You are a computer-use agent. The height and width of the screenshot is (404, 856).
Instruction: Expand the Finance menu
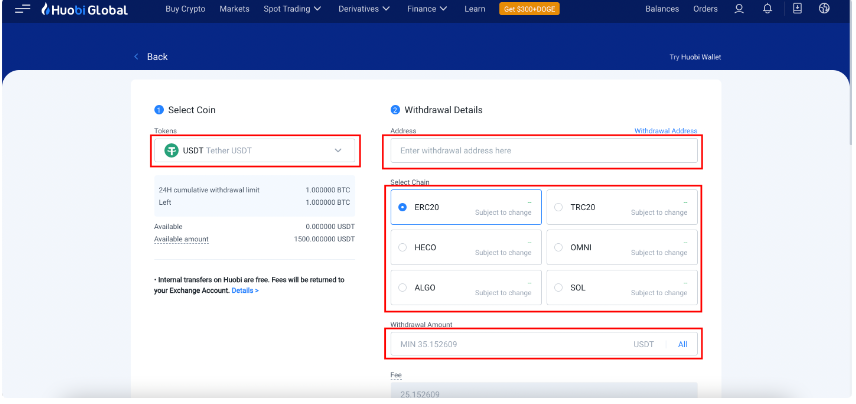(x=427, y=9)
